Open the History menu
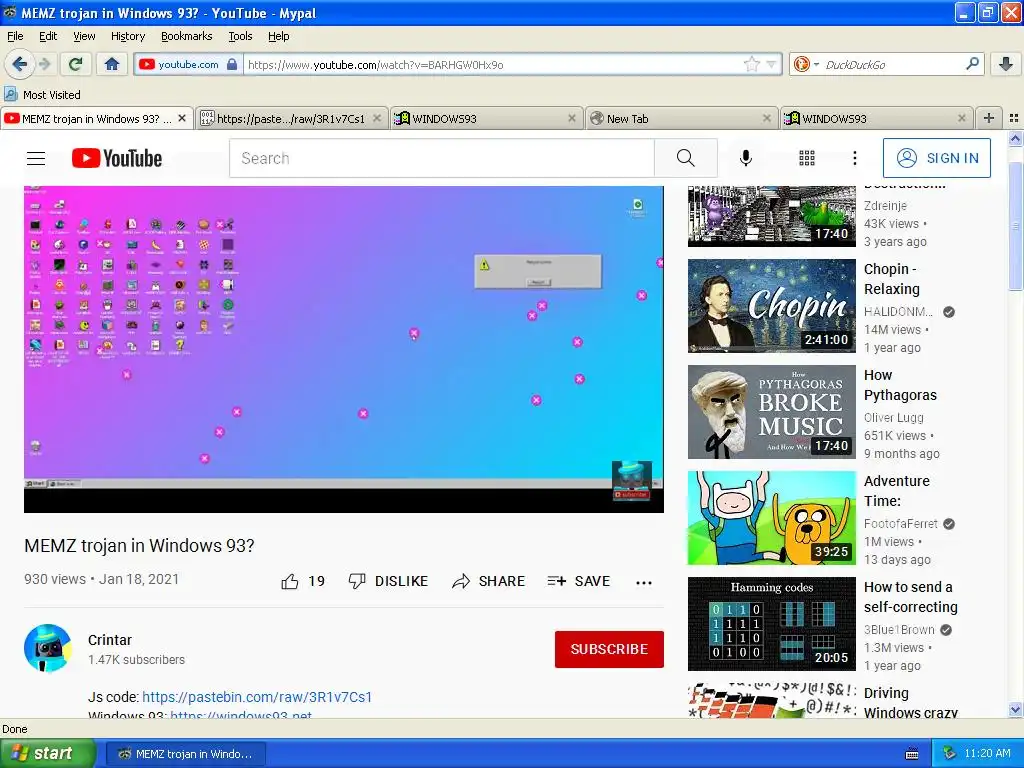This screenshot has width=1024, height=768. (x=128, y=36)
